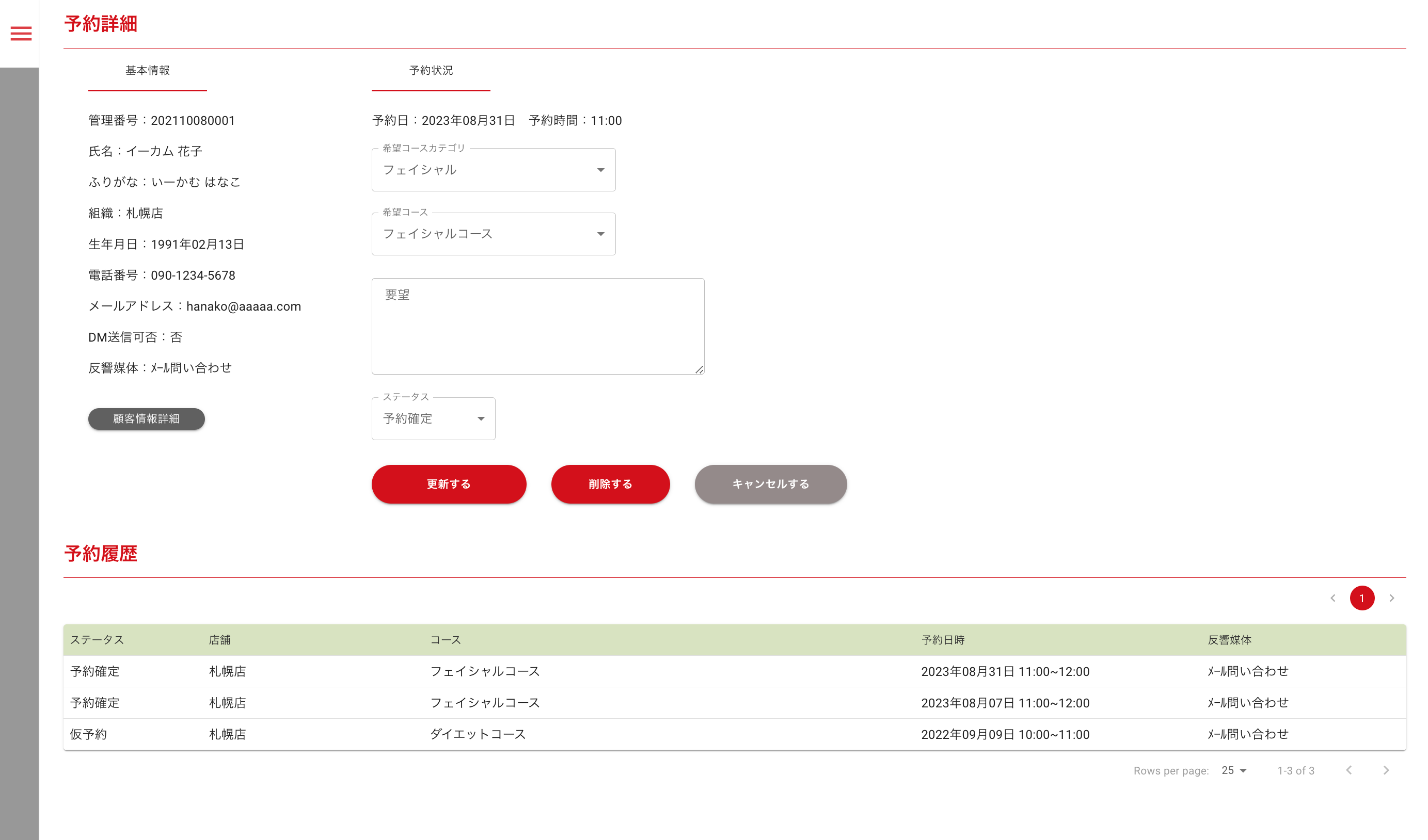
Task: Click resize handle of 要望 textarea
Action: (x=699, y=369)
